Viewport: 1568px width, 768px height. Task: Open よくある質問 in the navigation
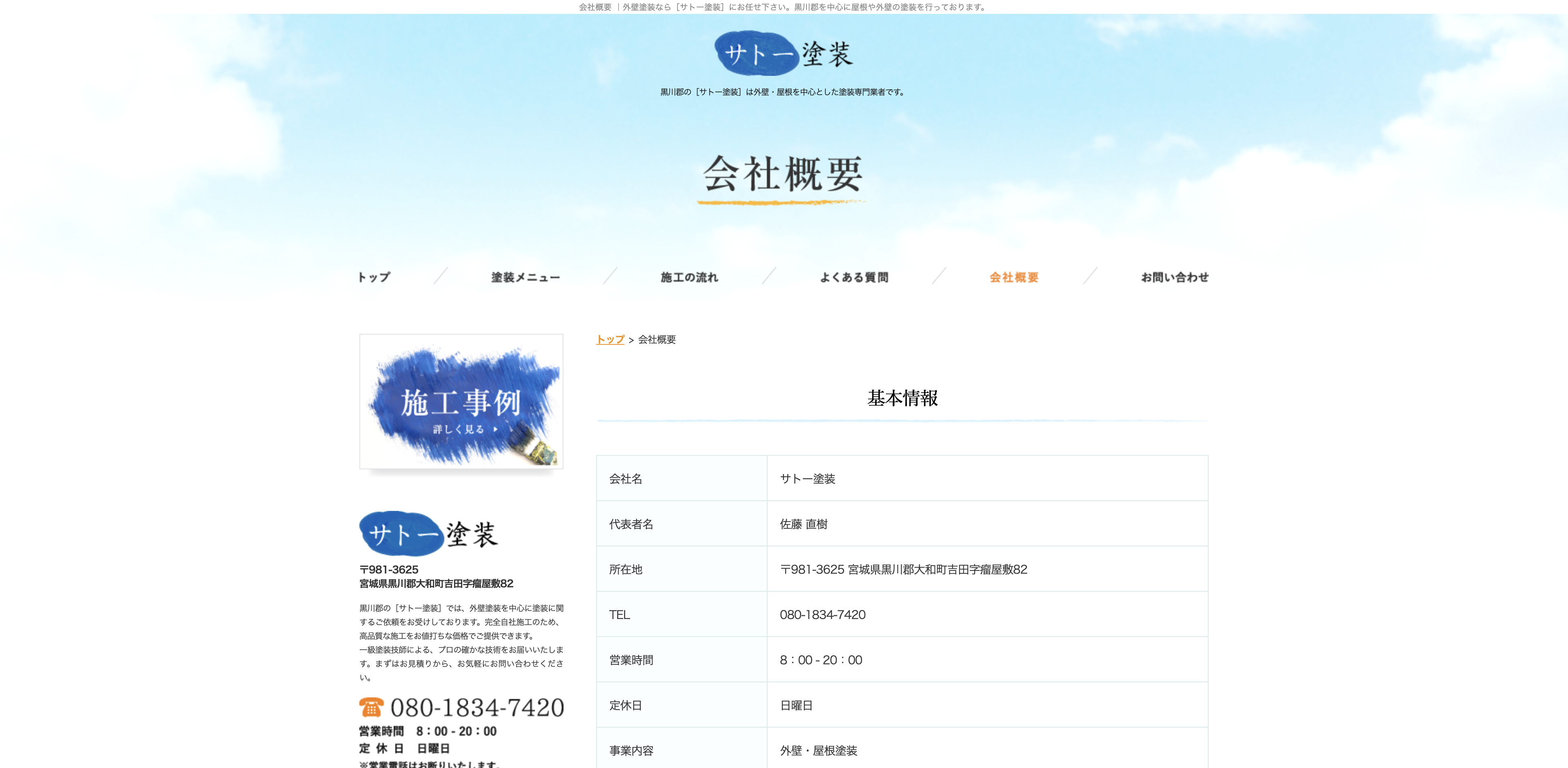854,277
